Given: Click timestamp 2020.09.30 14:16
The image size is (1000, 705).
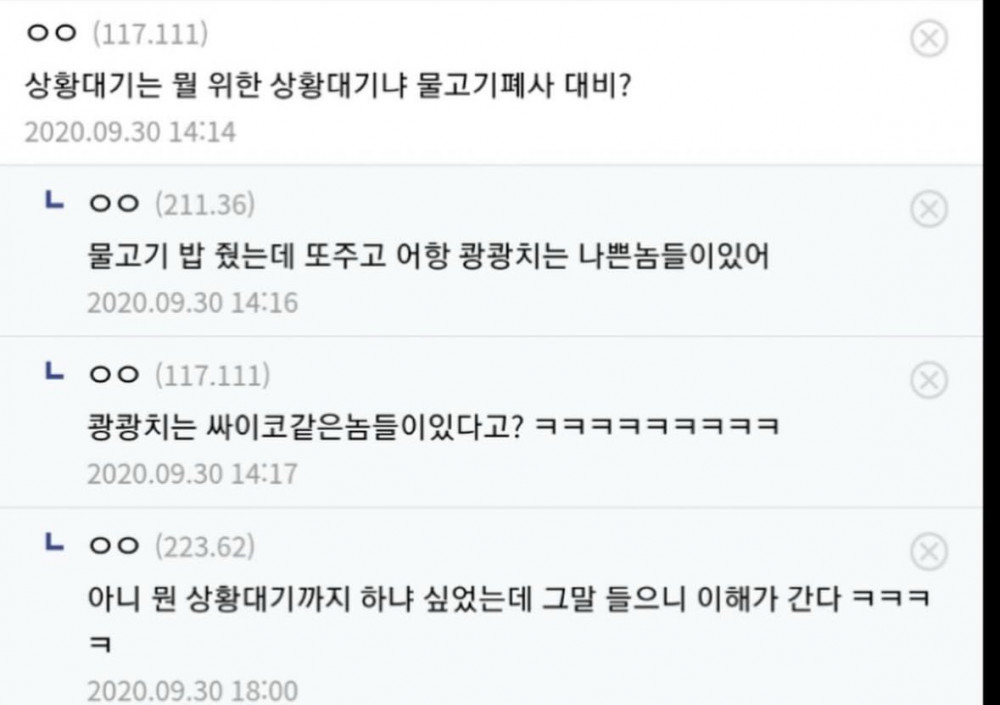Looking at the screenshot, I should 193,303.
